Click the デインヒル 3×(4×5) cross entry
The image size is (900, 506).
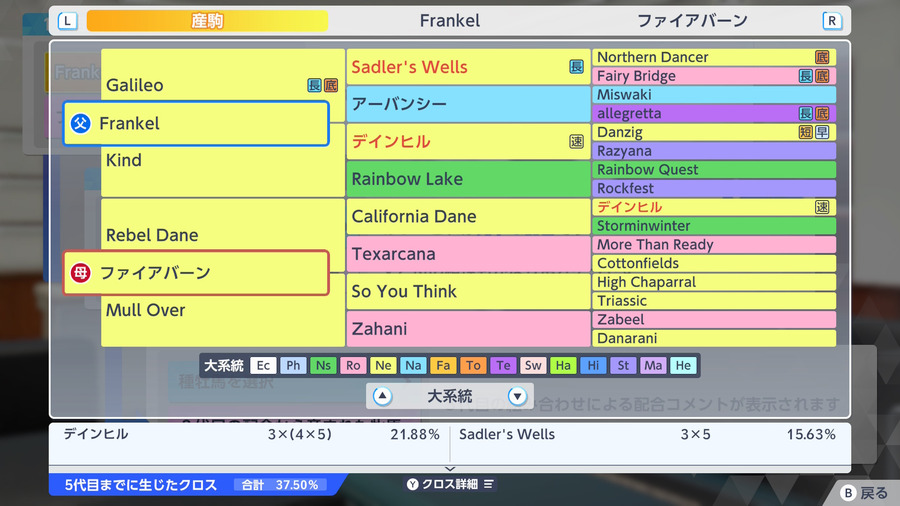pyautogui.click(x=251, y=434)
